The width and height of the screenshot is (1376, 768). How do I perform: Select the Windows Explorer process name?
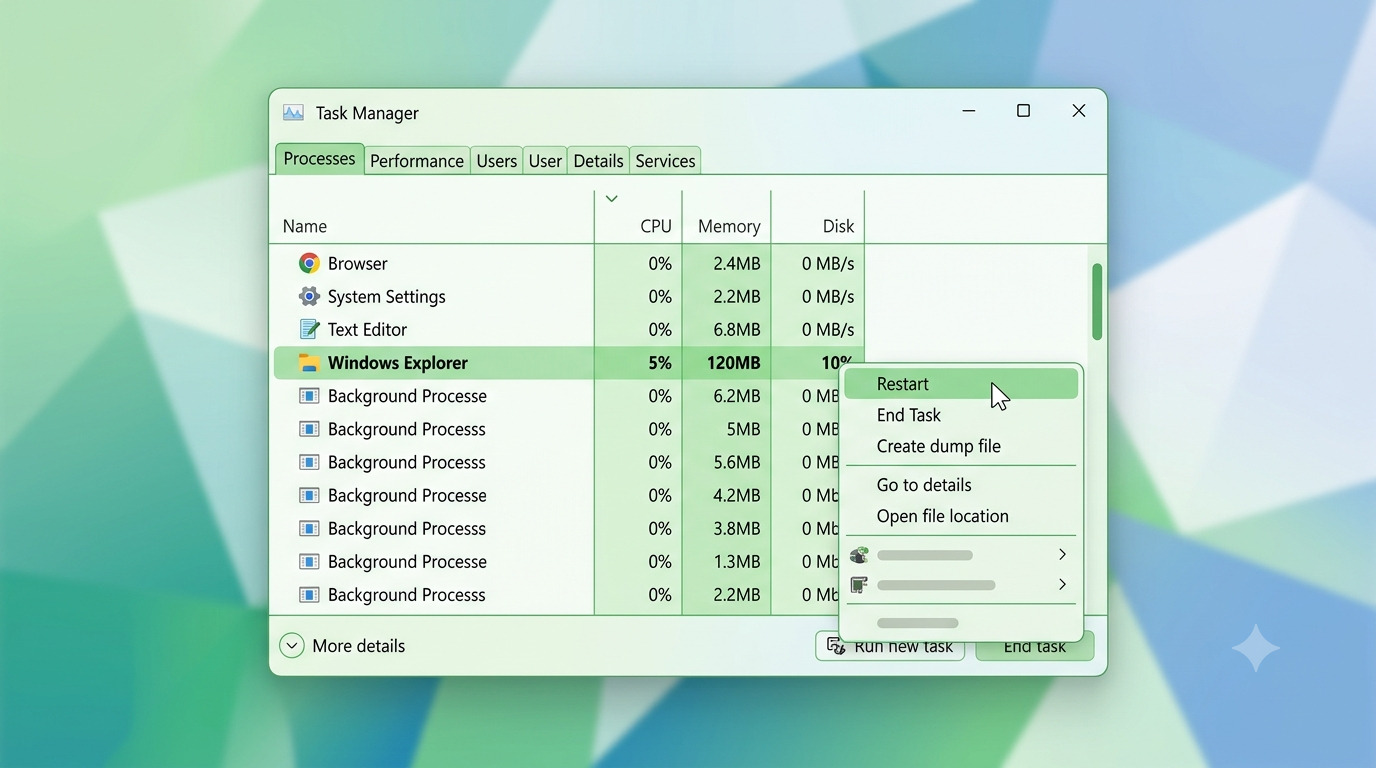click(398, 363)
